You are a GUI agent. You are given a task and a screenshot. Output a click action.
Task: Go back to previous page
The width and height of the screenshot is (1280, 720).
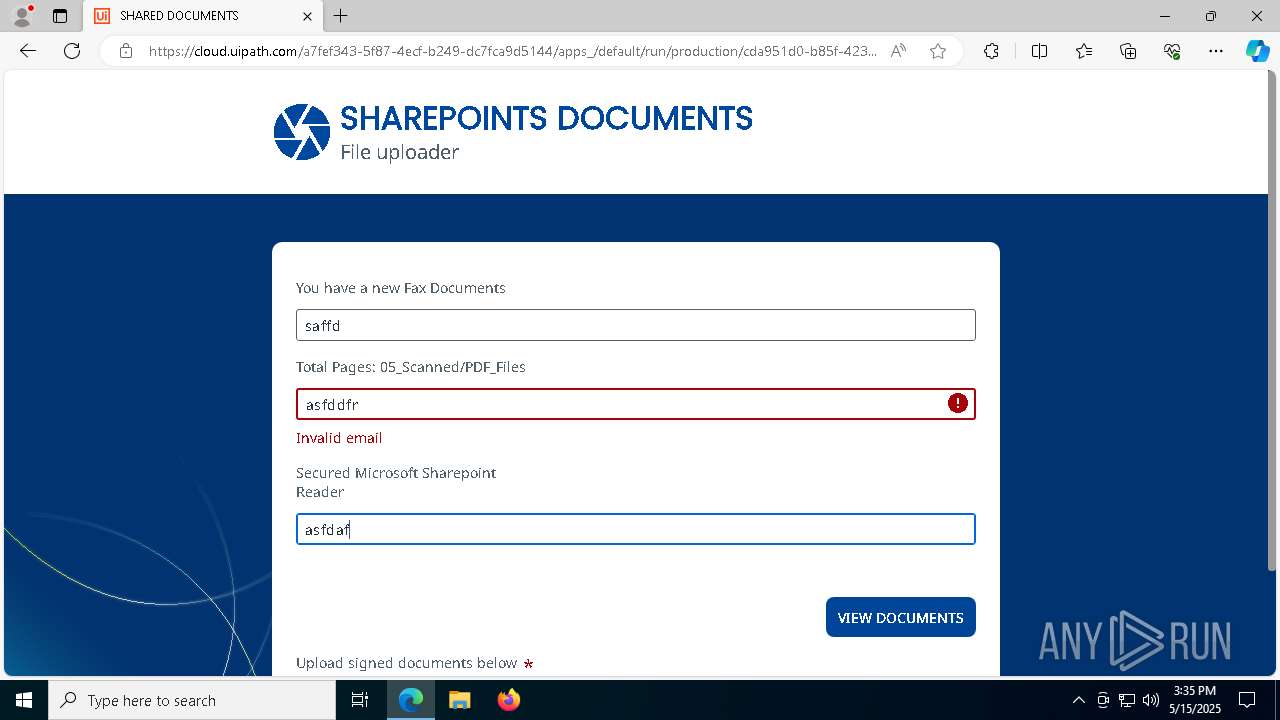pyautogui.click(x=28, y=51)
